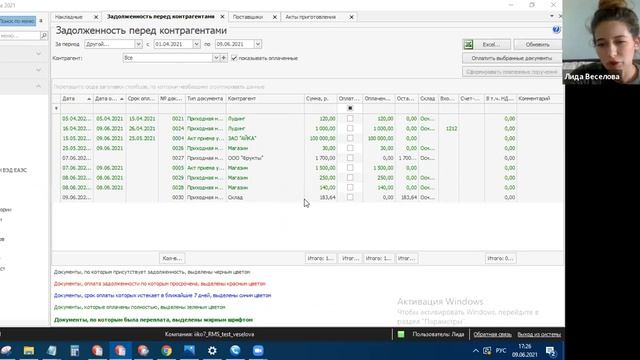Switch to the Накладные tab

tap(69, 17)
